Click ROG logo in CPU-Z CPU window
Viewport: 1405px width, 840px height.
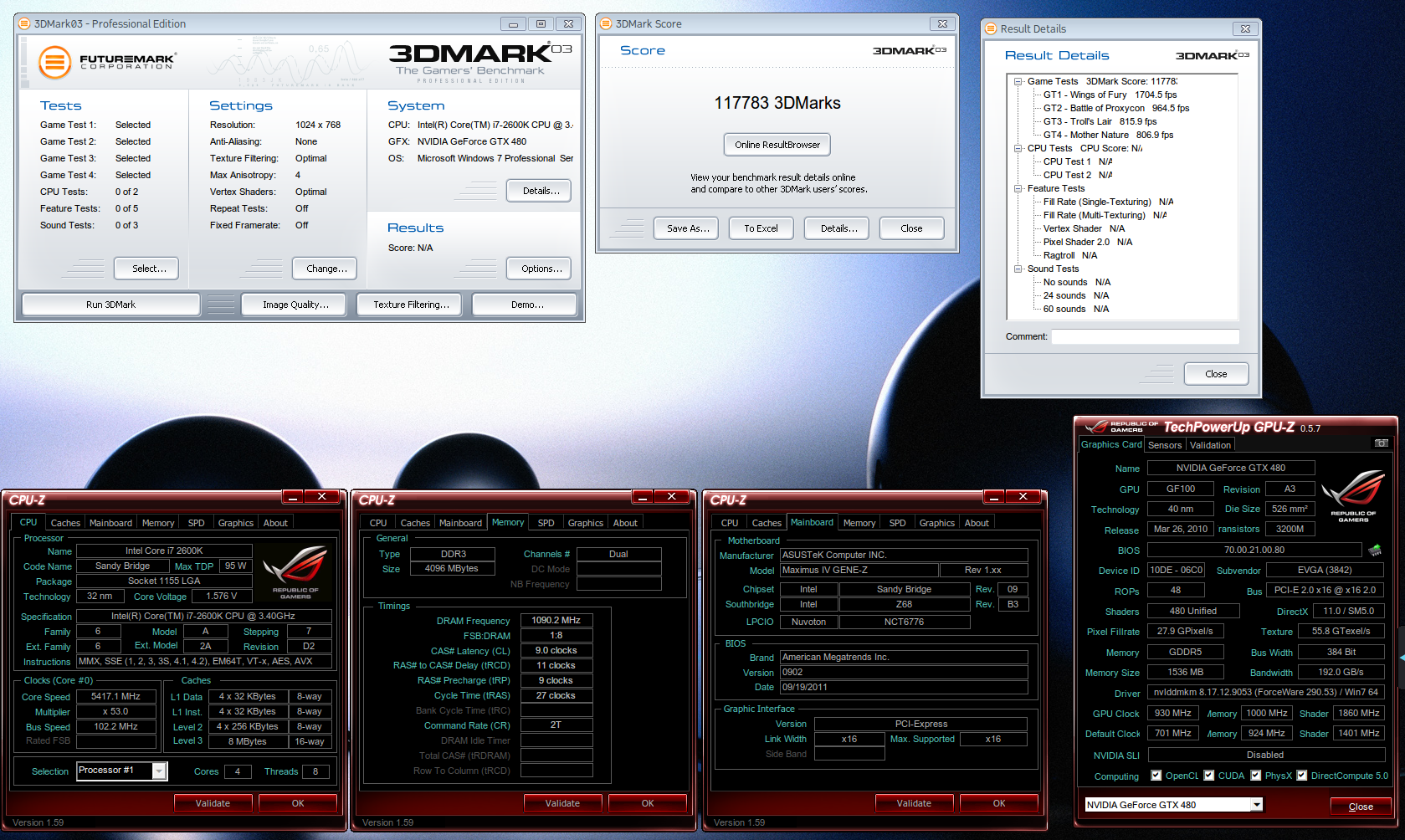point(295,571)
